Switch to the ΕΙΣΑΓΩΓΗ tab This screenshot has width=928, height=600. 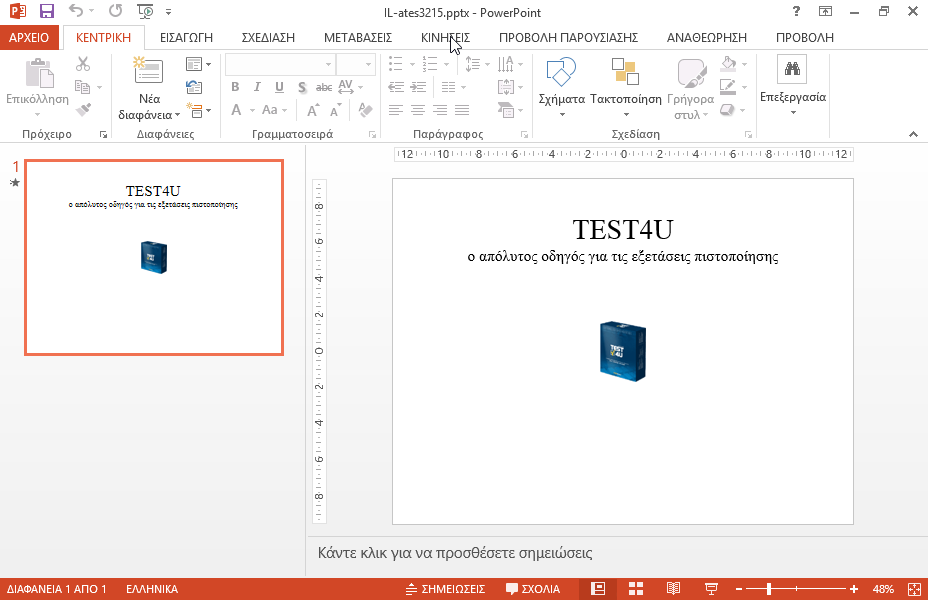point(186,37)
